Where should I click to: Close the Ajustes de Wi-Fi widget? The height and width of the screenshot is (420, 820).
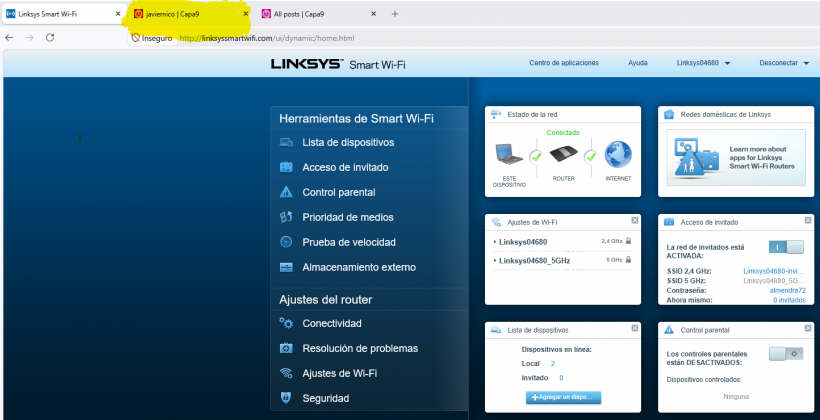(634, 220)
